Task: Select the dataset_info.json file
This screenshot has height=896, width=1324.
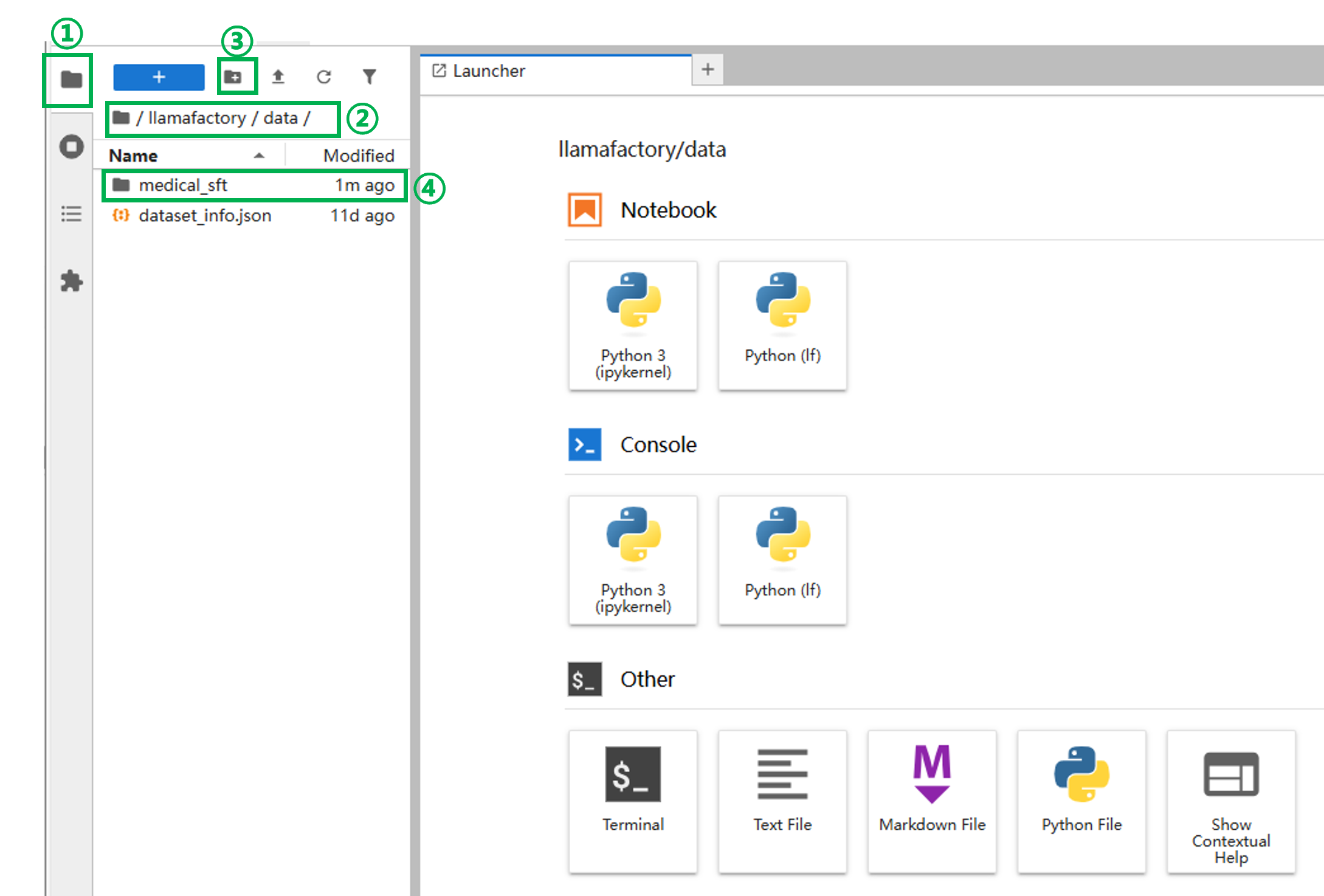Action: coord(205,216)
